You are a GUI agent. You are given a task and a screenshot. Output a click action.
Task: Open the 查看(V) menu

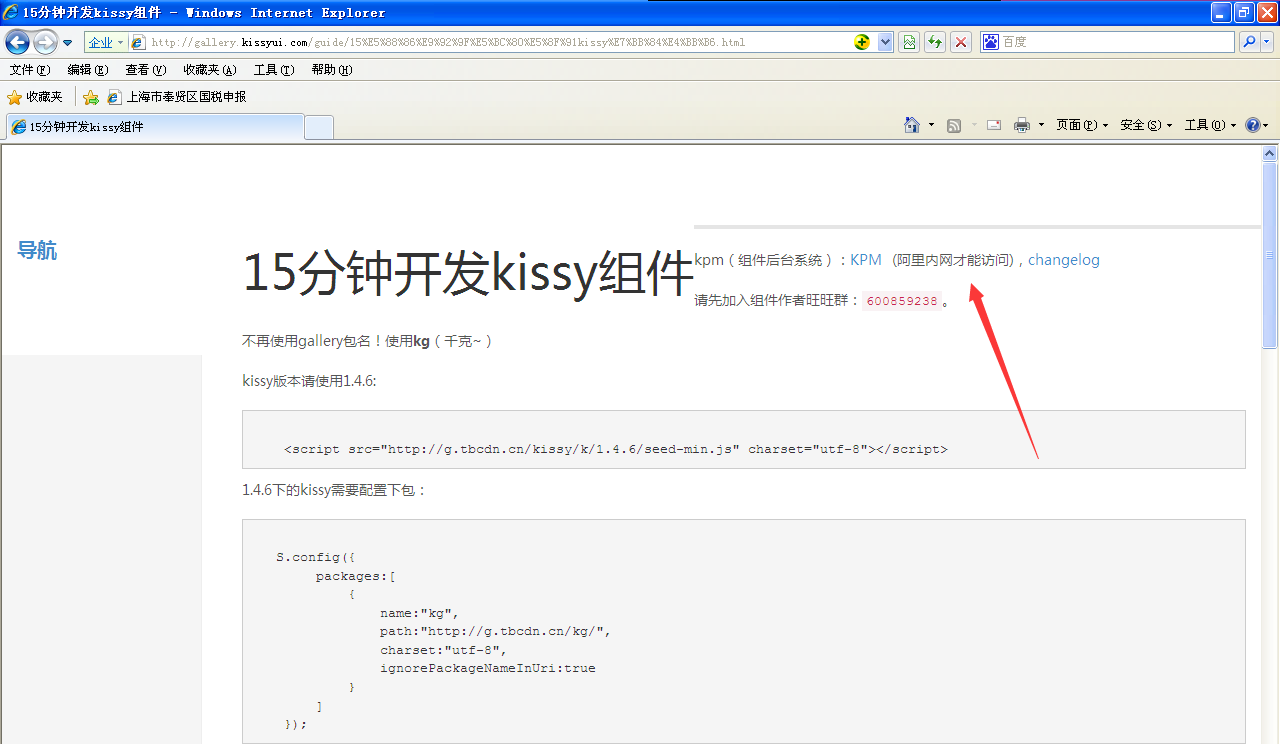click(146, 70)
